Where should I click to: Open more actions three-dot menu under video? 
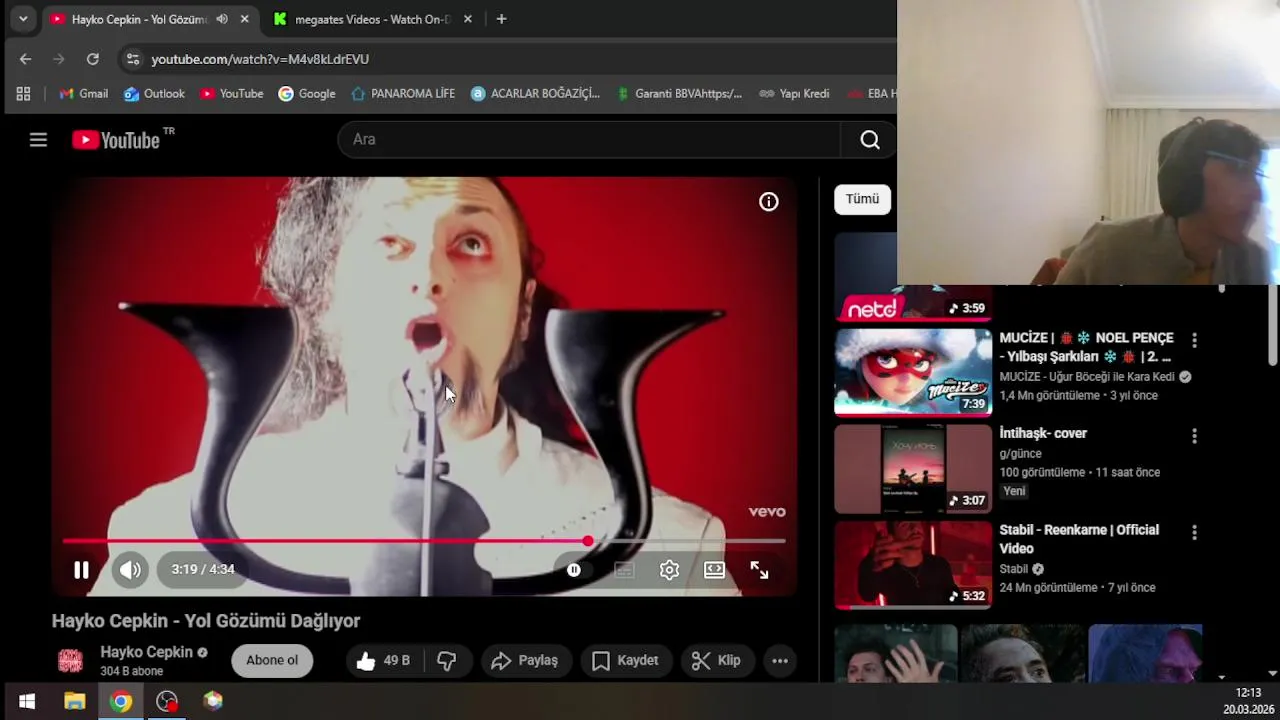[x=780, y=660]
